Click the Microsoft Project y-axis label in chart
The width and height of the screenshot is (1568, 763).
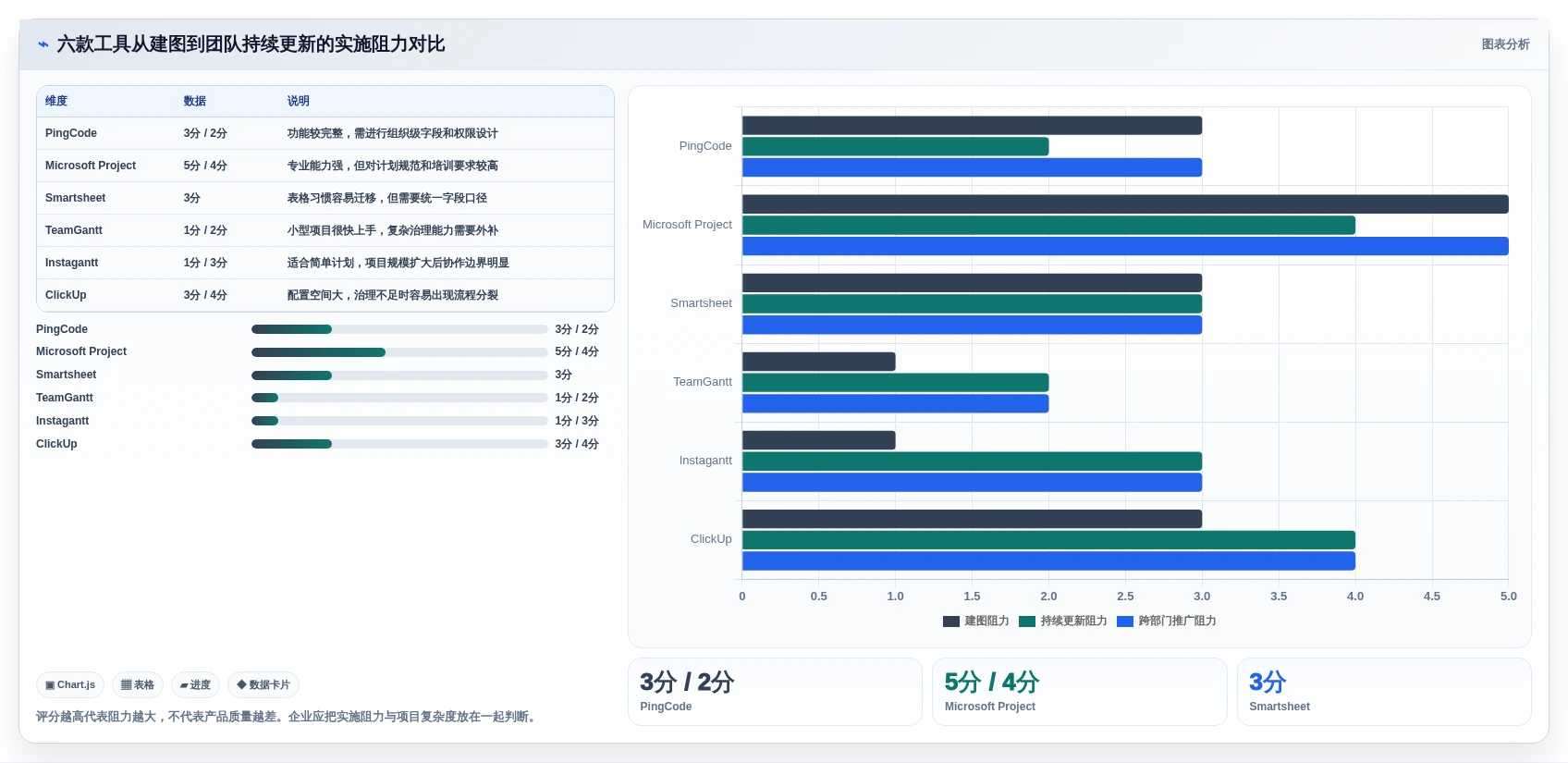(x=687, y=225)
